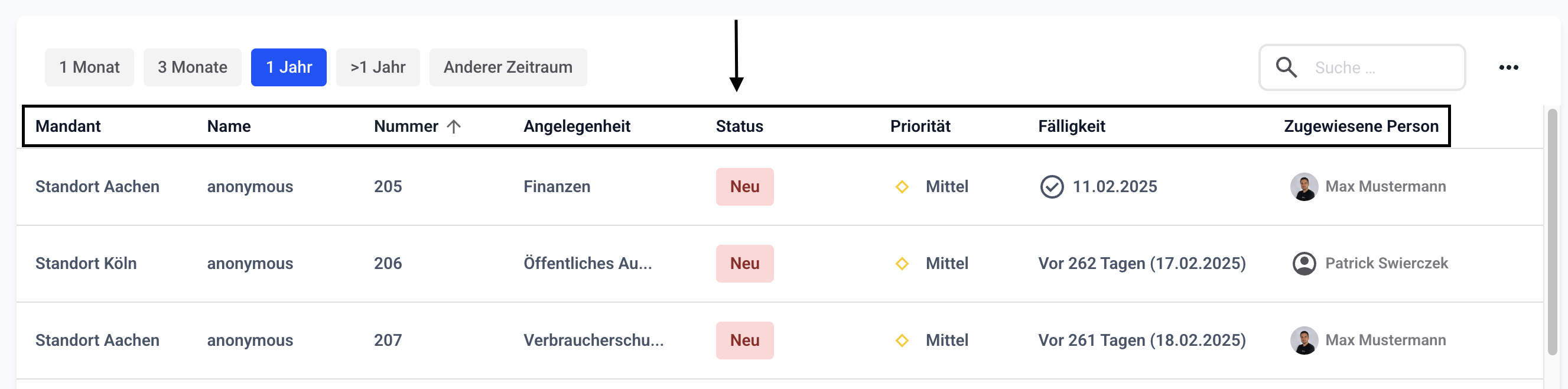Open the three-dots more options menu
This screenshot has height=389, width=1568.
pyautogui.click(x=1508, y=67)
